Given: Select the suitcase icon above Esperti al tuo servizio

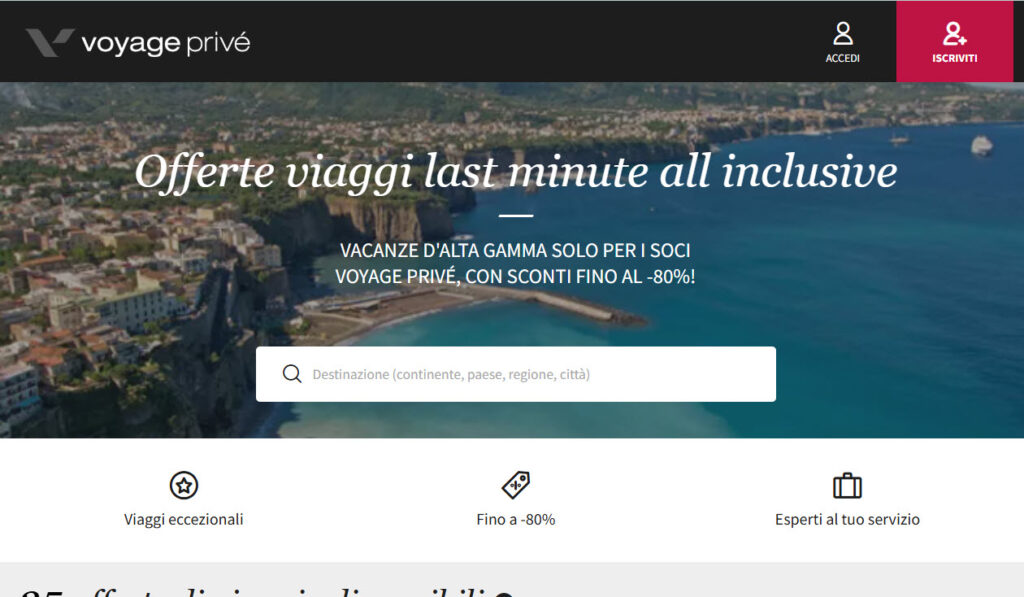Looking at the screenshot, I should pos(846,488).
